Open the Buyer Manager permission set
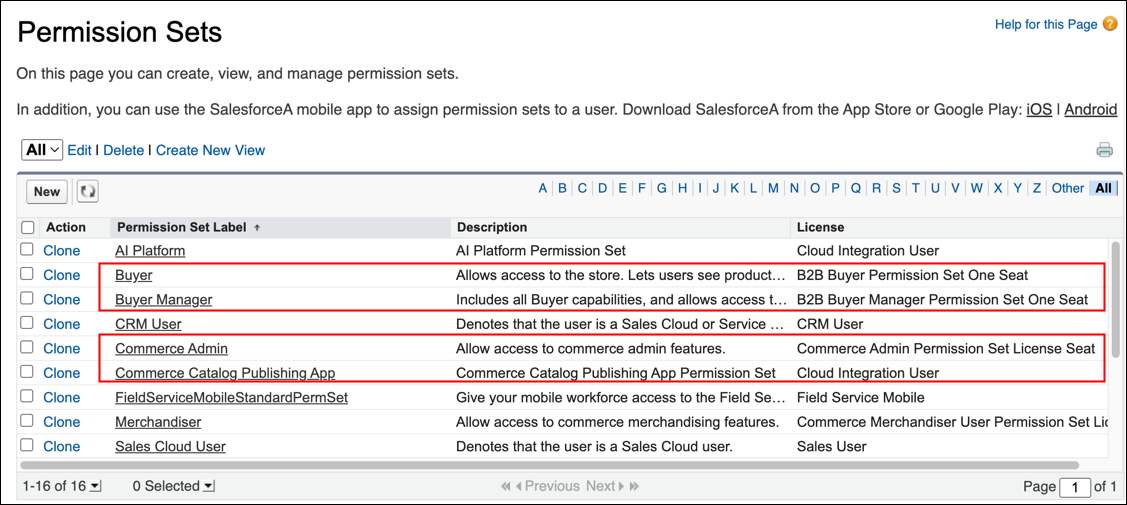This screenshot has height=505, width=1127. (x=164, y=299)
